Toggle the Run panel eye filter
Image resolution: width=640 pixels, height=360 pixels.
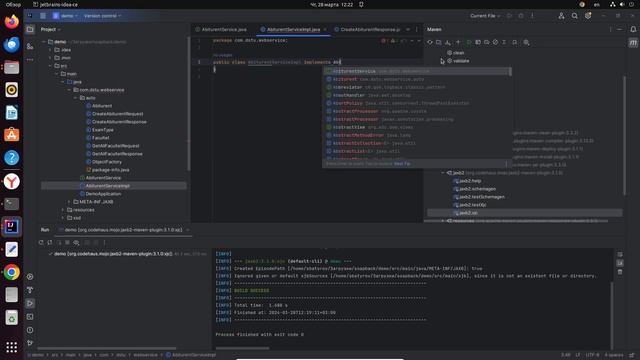pos(76,242)
